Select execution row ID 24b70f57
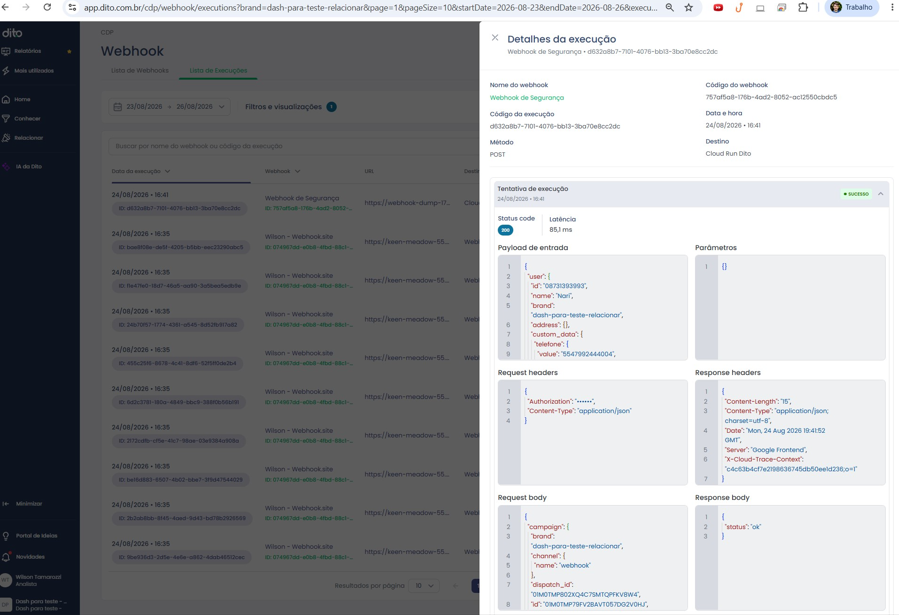899x615 pixels. tap(177, 325)
